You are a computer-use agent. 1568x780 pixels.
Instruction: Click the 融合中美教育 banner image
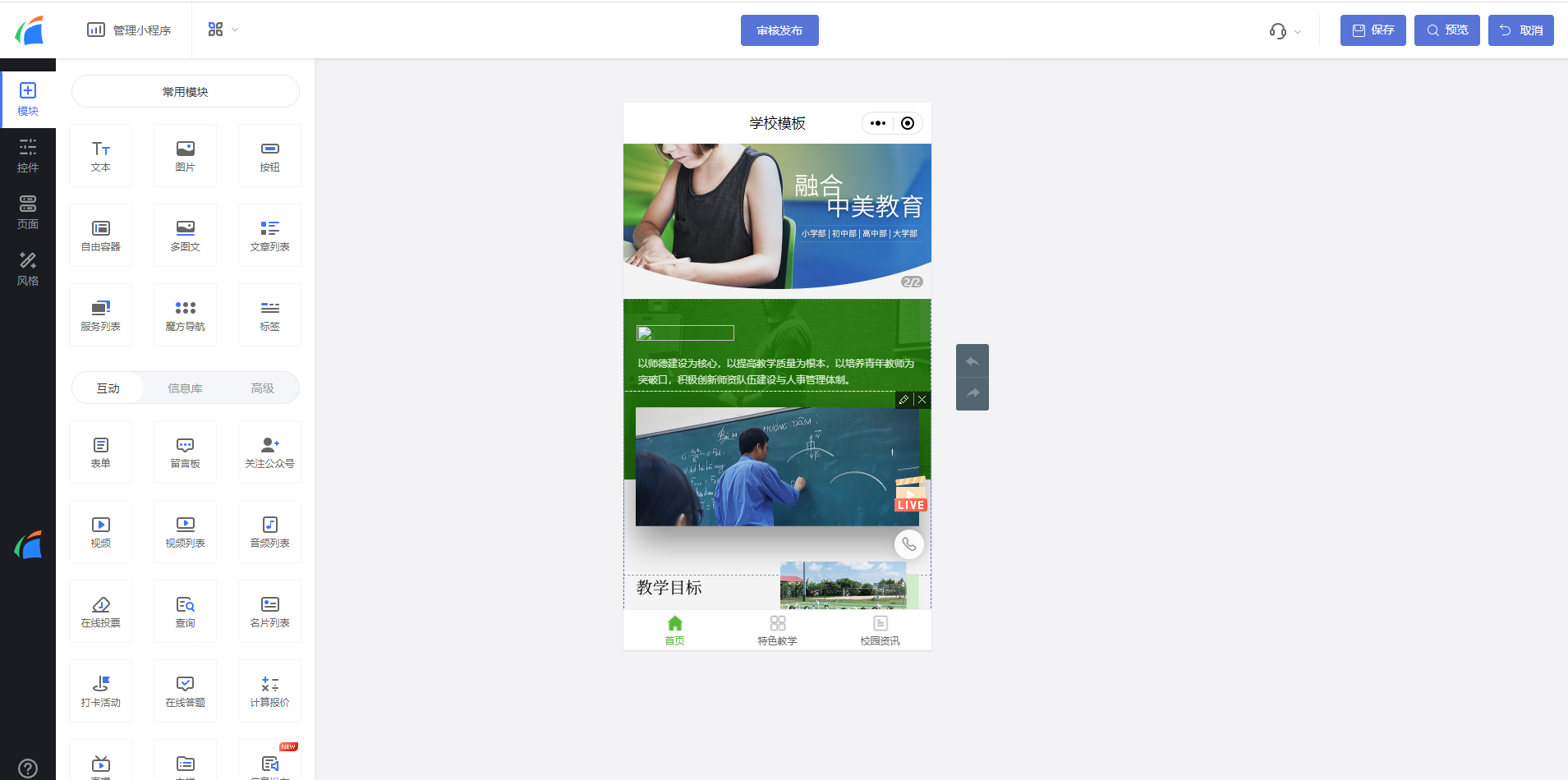point(777,217)
